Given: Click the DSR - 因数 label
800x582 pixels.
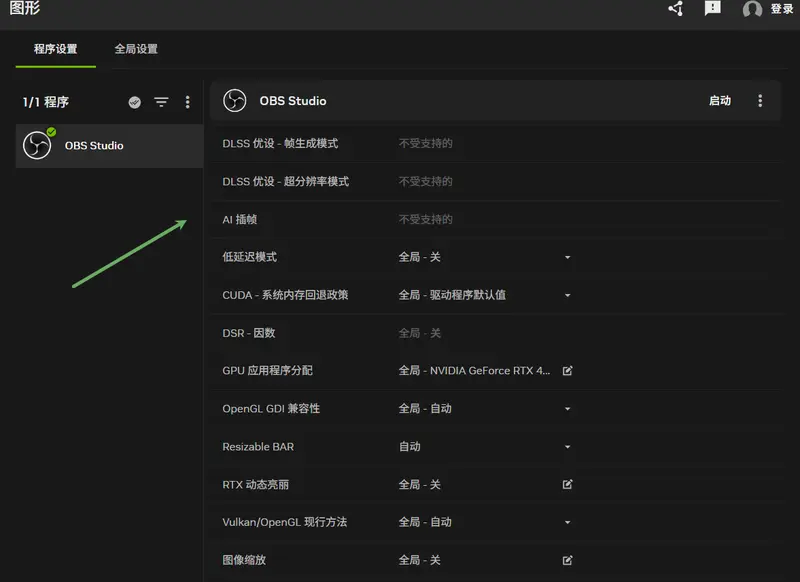Looking at the screenshot, I should [x=249, y=333].
